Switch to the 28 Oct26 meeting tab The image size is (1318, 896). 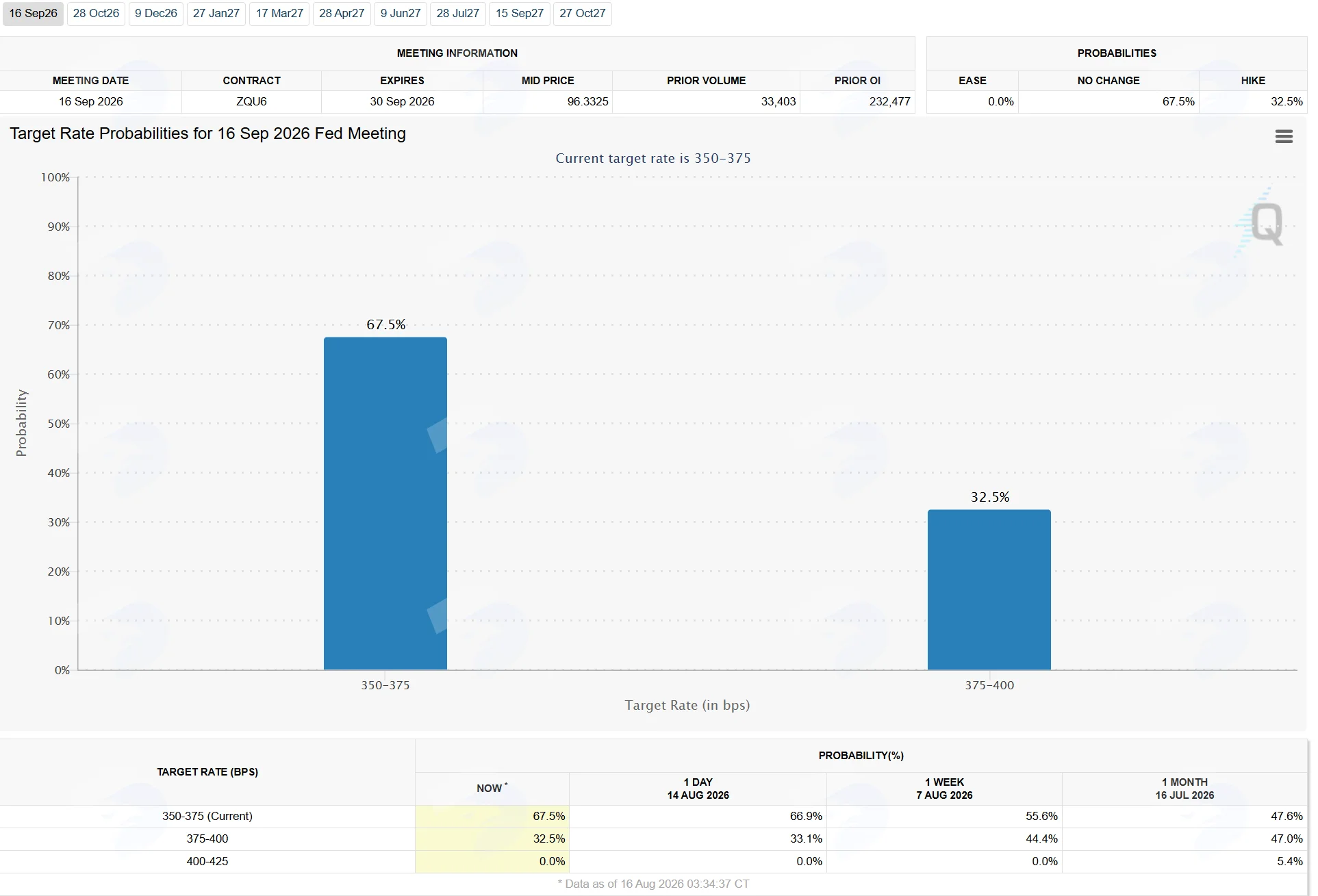pos(96,14)
